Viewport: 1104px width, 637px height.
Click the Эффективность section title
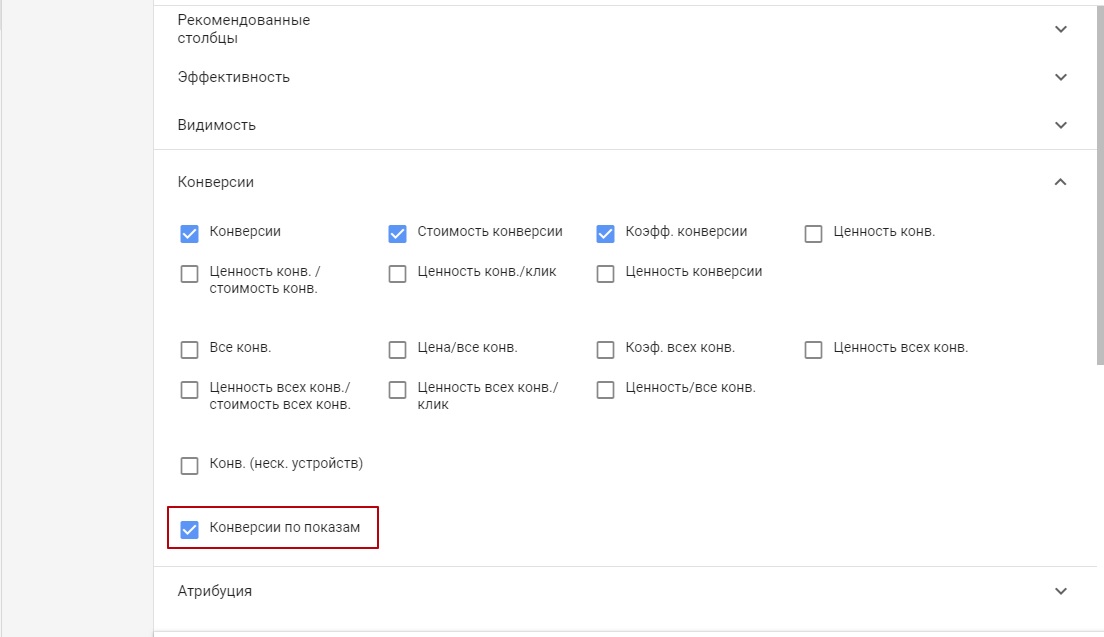point(234,77)
